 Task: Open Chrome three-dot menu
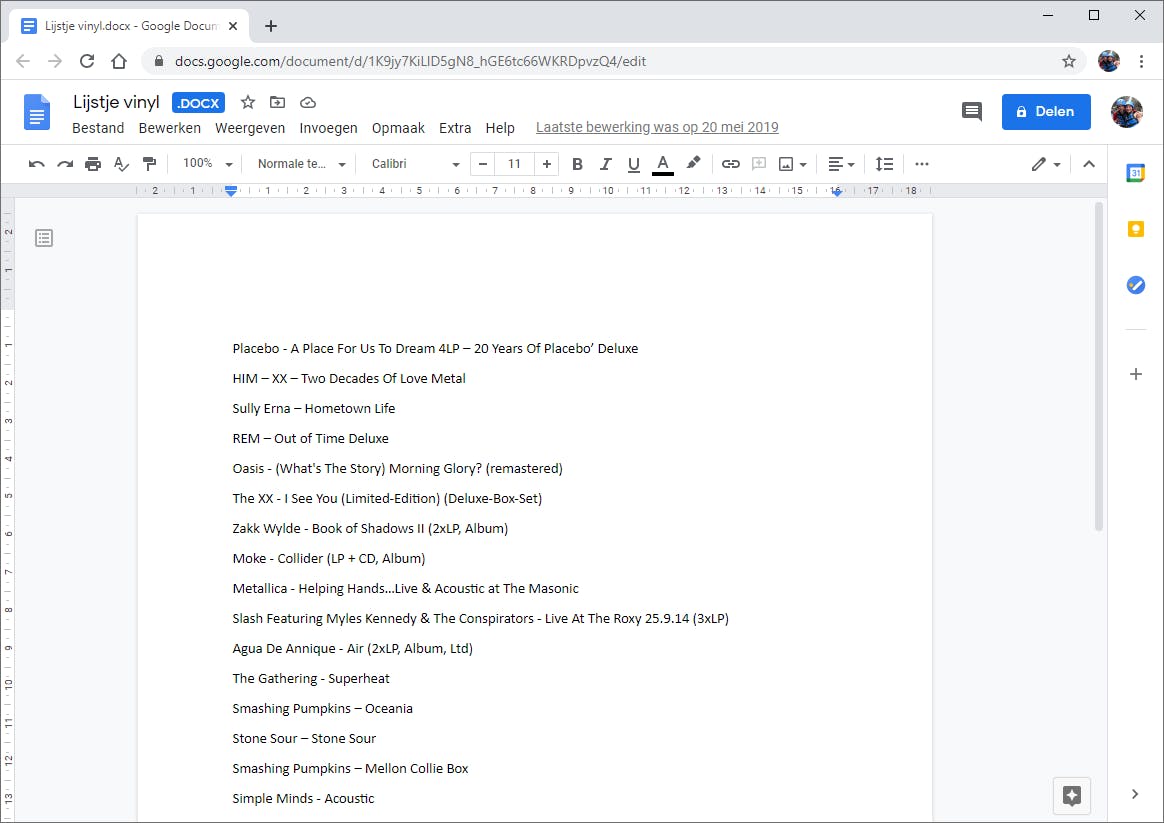click(1141, 61)
